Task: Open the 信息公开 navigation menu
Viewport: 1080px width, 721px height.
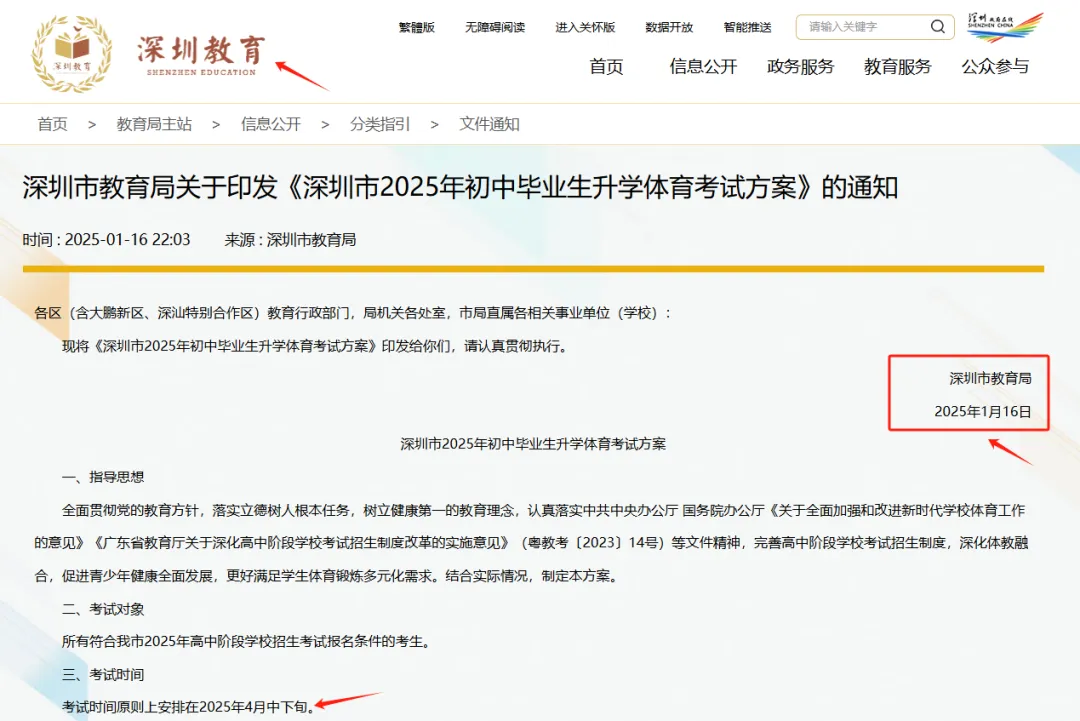Action: 702,67
